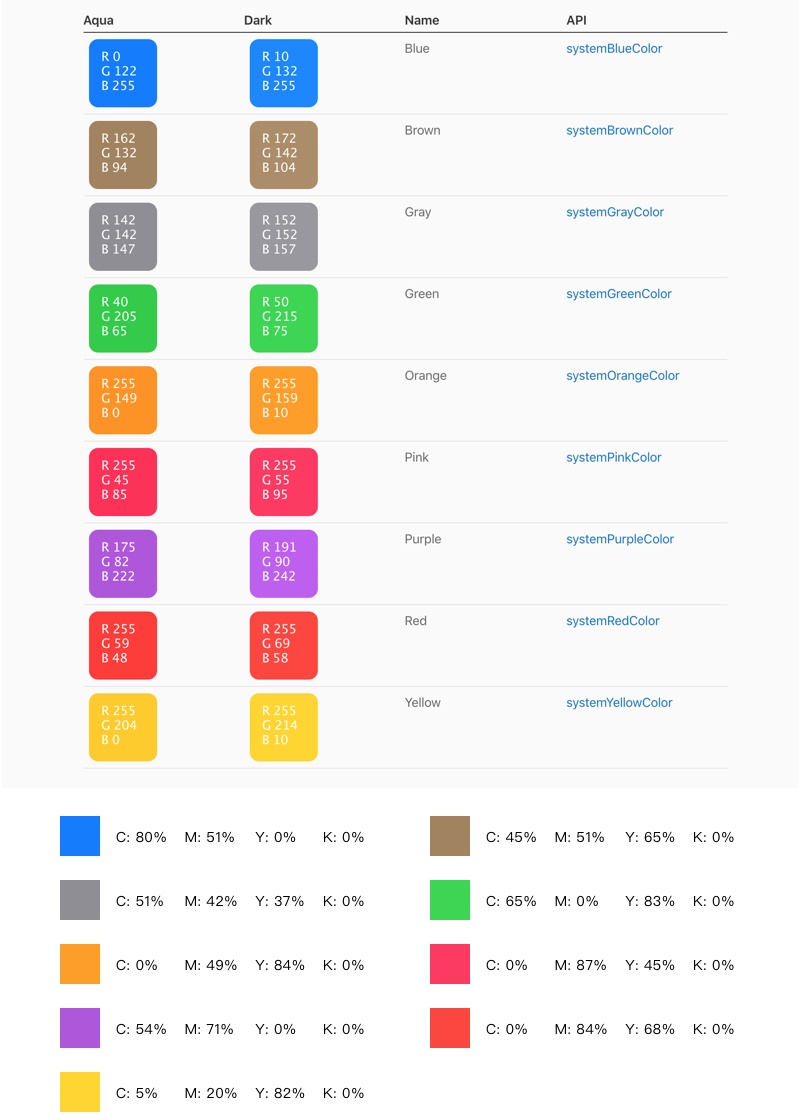800x1120 pixels.
Task: Pick the Dark green swatch G 215
Action: pyautogui.click(x=284, y=319)
